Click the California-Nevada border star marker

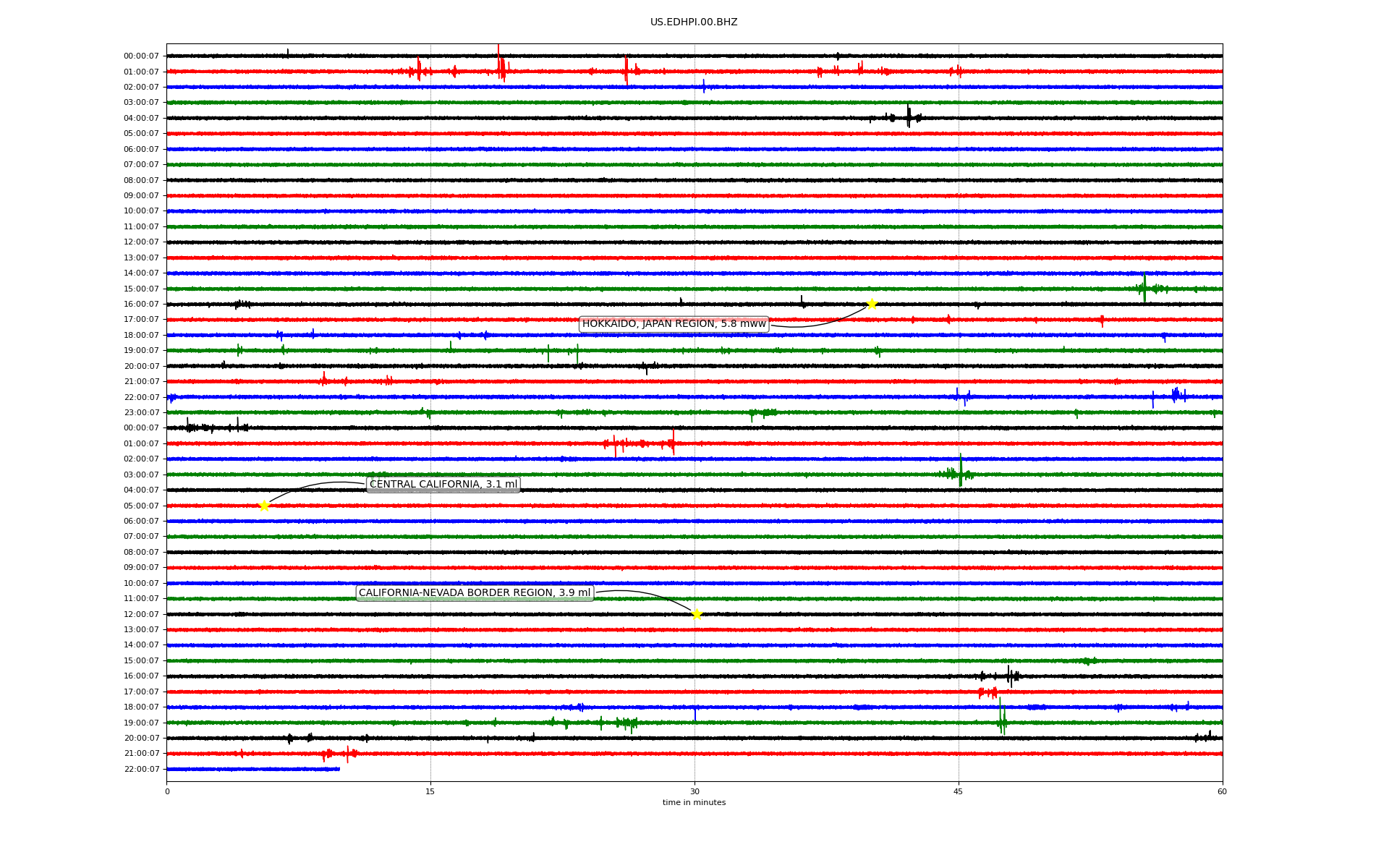[697, 614]
